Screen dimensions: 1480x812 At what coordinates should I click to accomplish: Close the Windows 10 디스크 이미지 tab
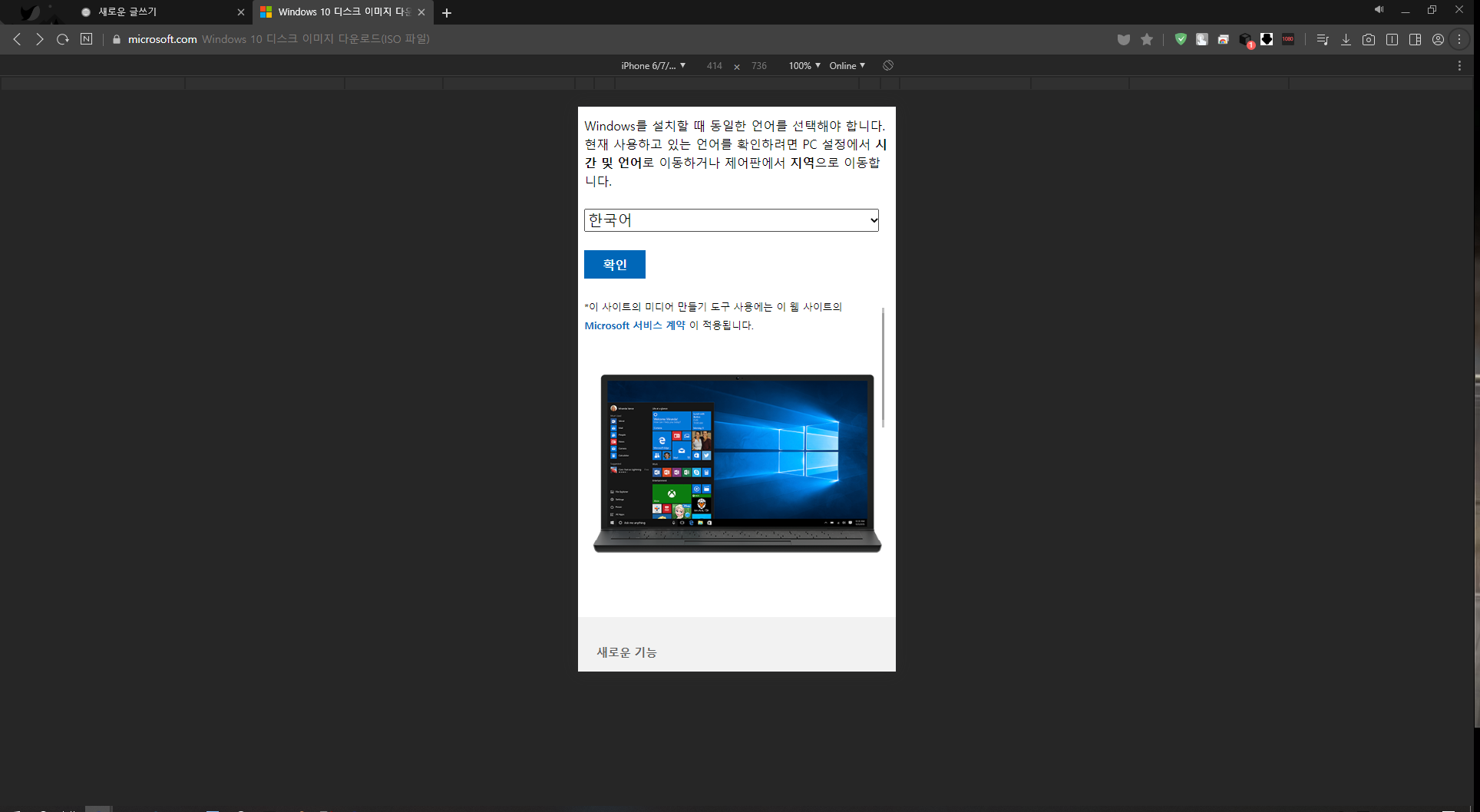(421, 12)
